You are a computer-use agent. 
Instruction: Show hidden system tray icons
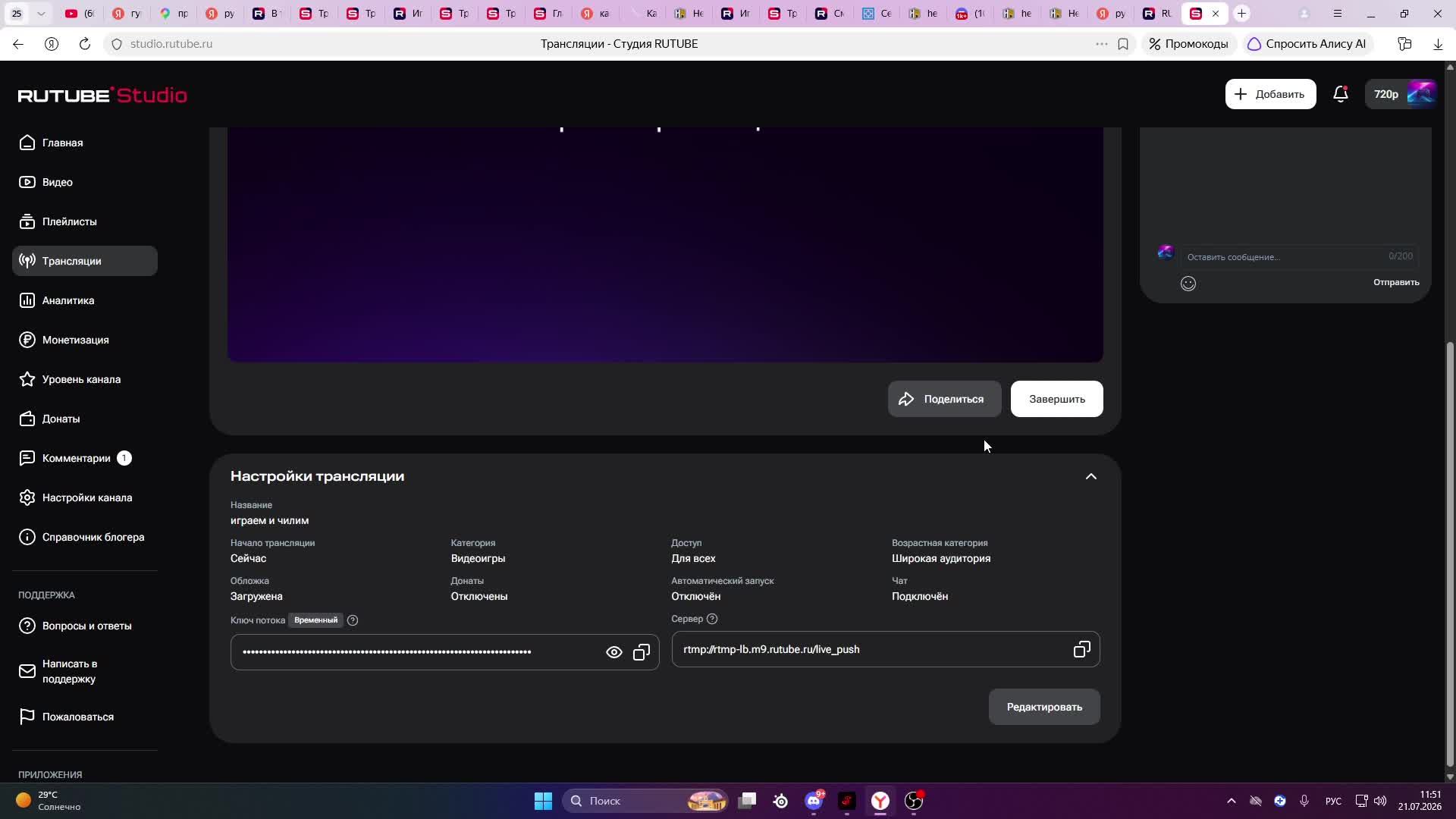click(1232, 801)
